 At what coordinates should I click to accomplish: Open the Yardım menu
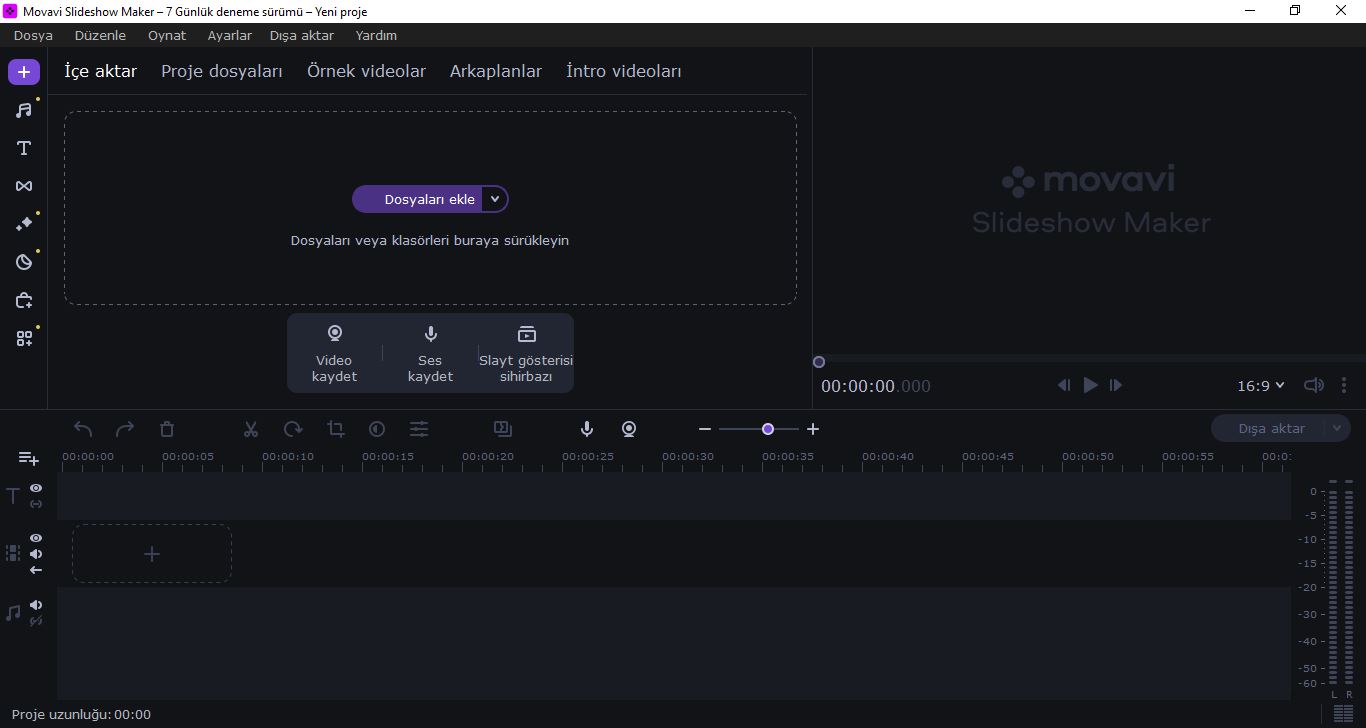click(376, 35)
